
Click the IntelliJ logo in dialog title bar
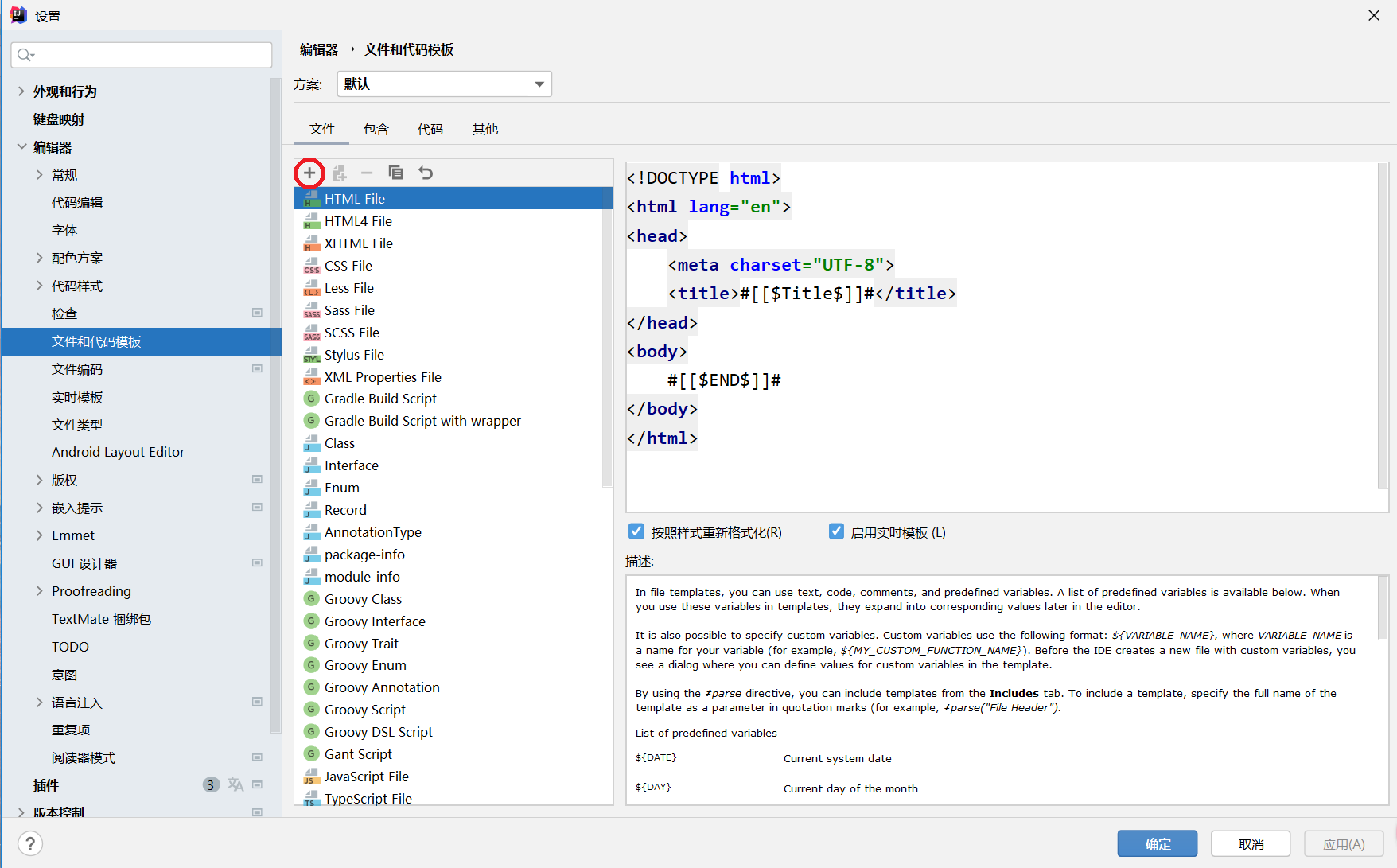(18, 14)
